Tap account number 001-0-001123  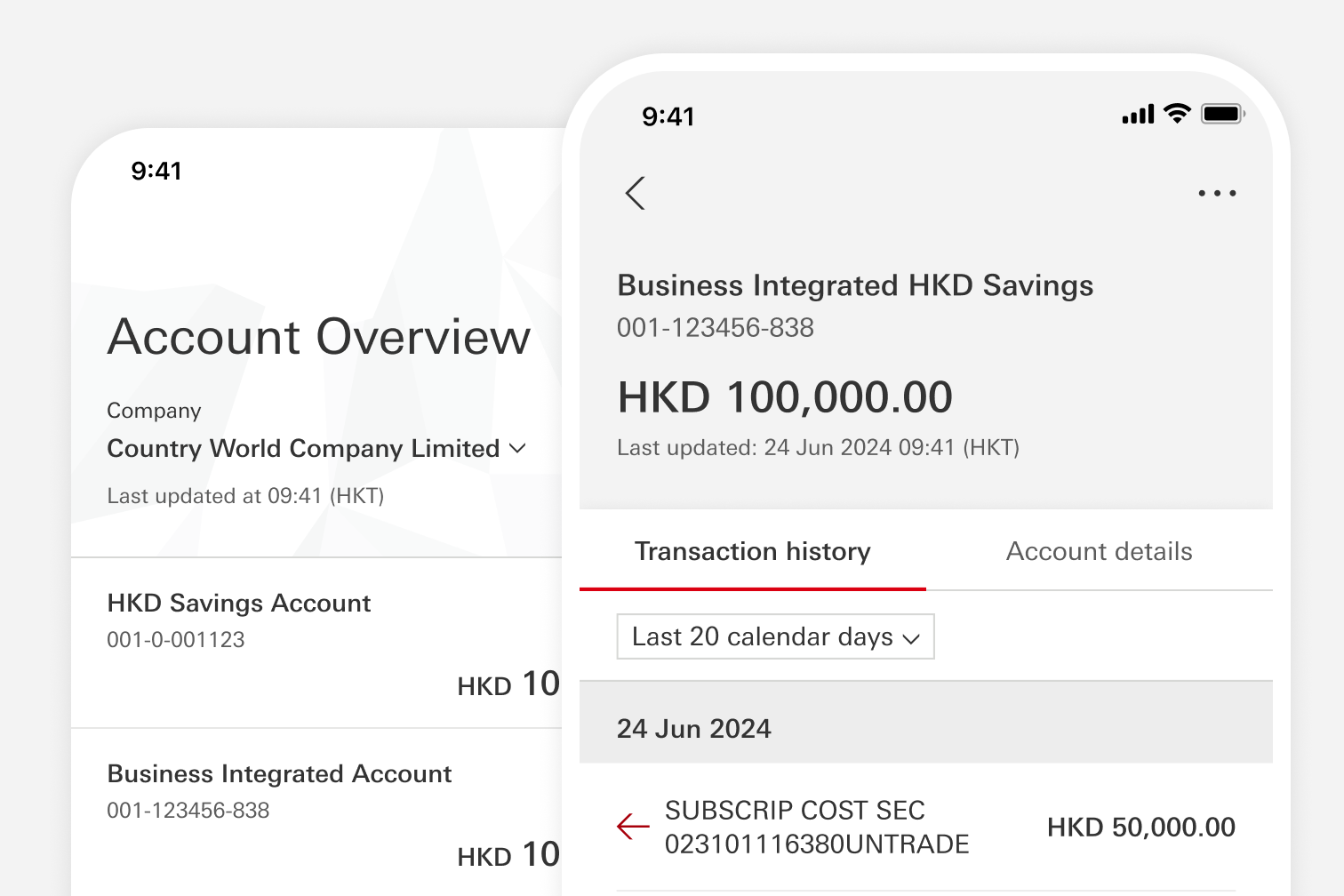tap(176, 640)
